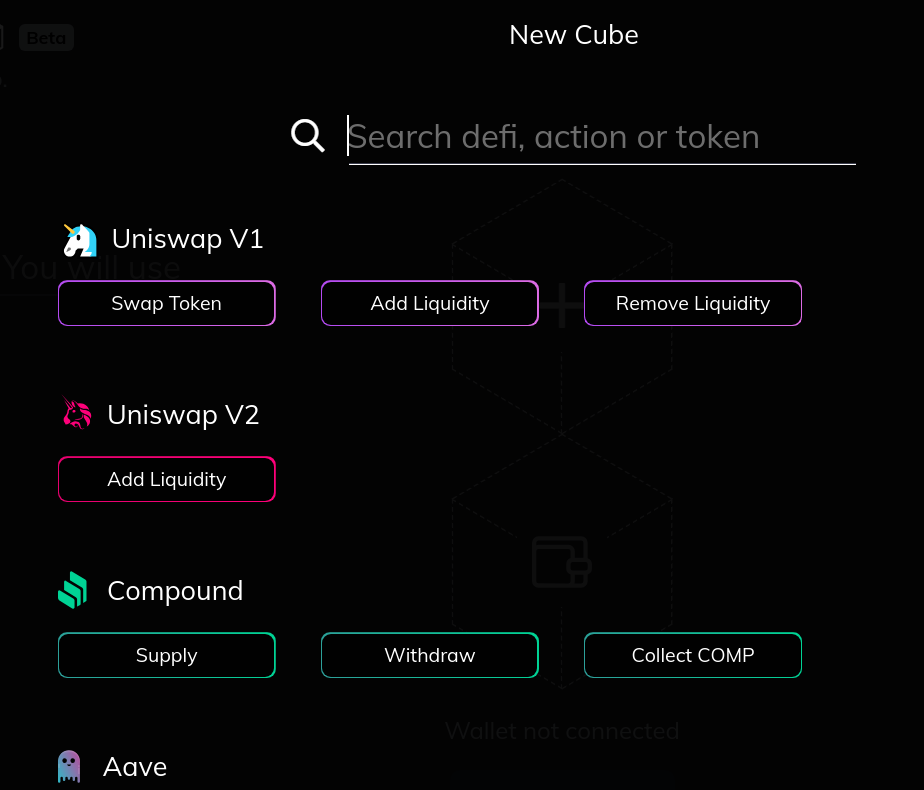Click the magnifying glass search icon

308,135
